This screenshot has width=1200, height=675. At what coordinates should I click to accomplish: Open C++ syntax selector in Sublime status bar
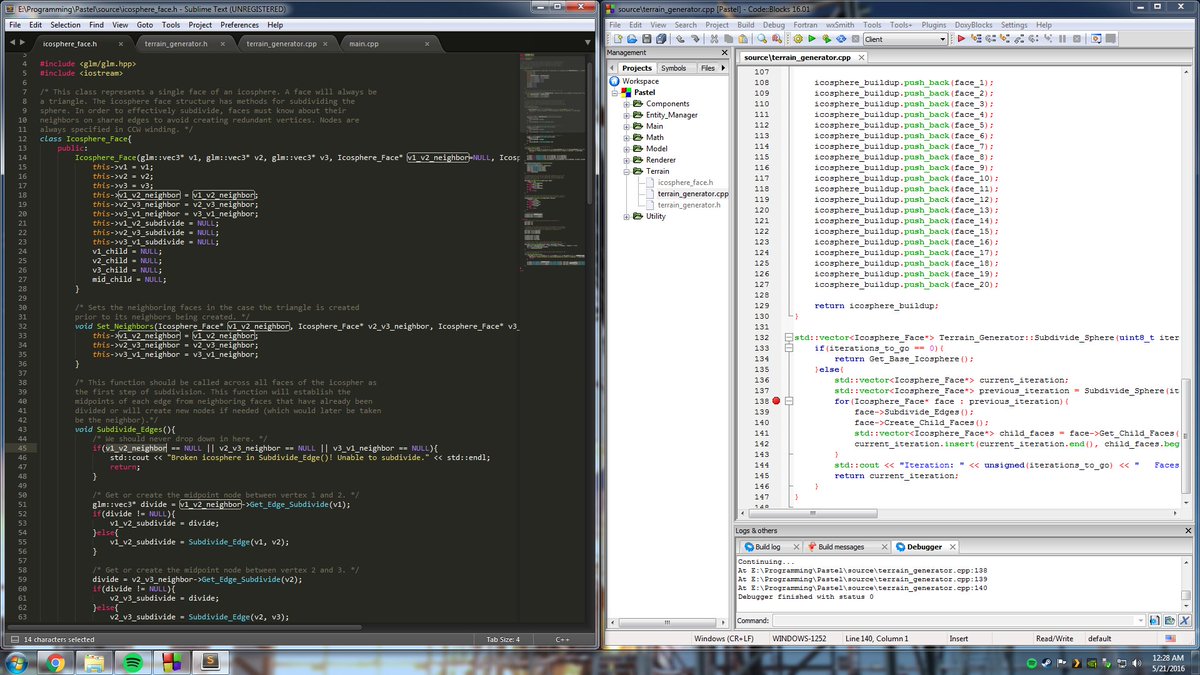[562, 639]
